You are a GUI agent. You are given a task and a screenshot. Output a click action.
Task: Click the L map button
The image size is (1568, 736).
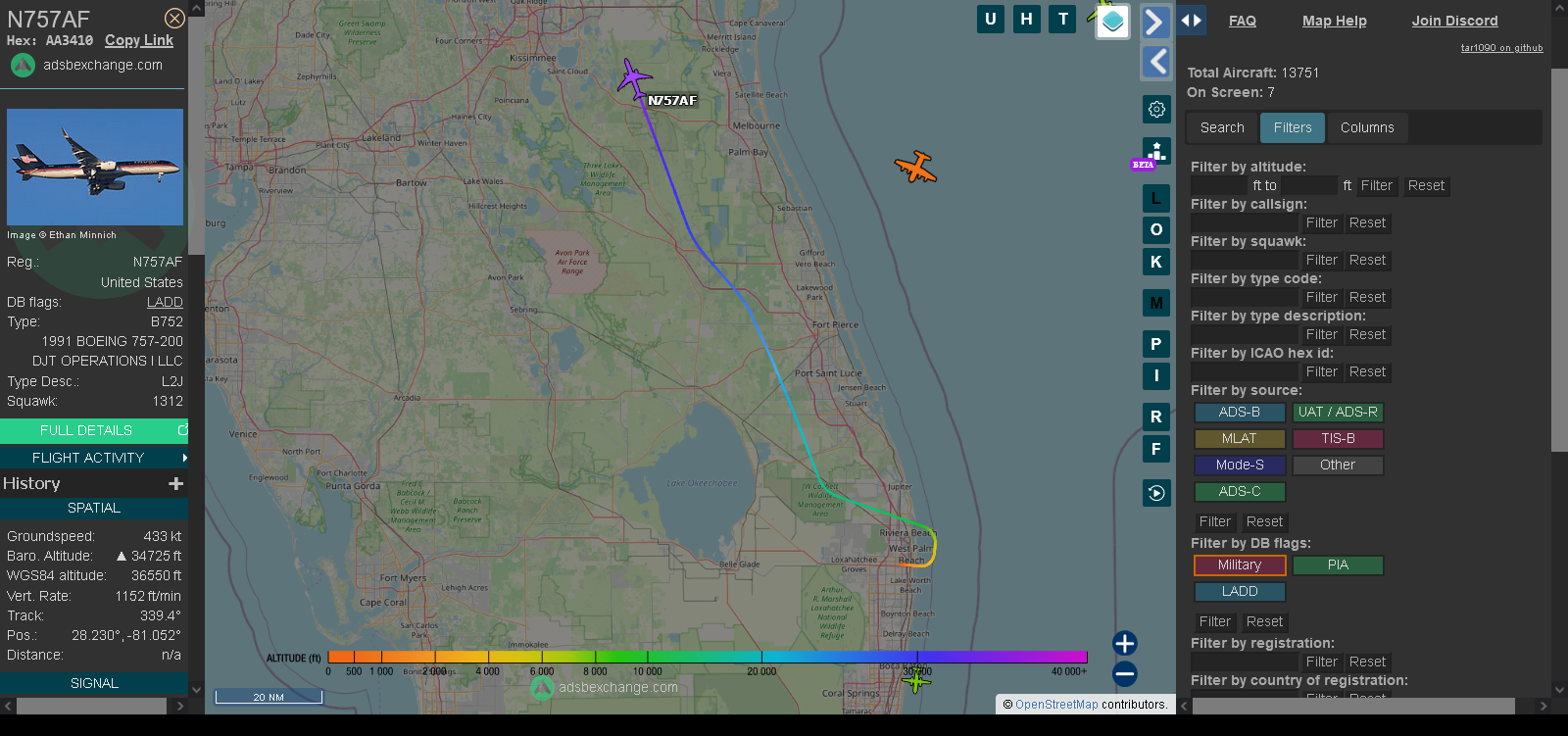coord(1156,199)
